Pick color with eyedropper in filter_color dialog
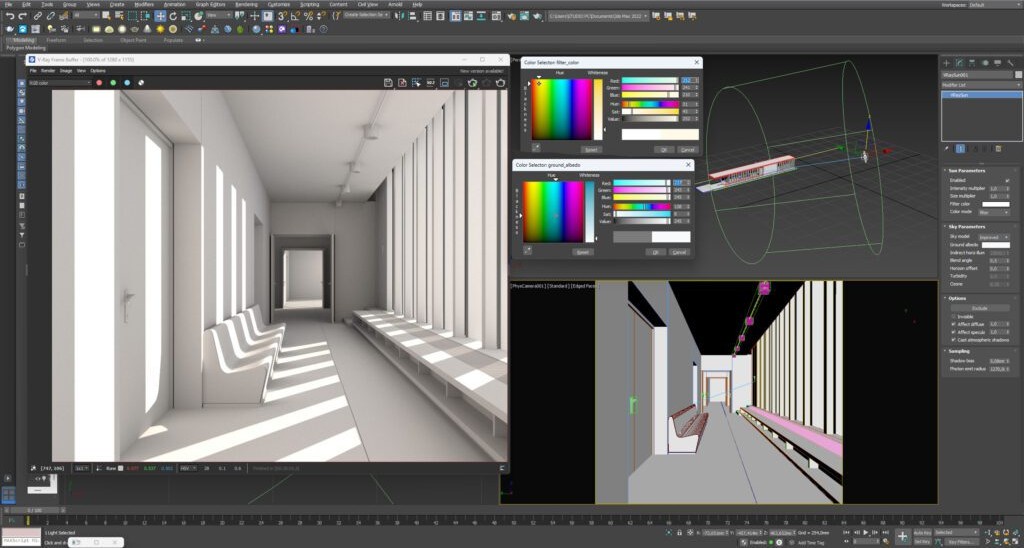 click(536, 147)
